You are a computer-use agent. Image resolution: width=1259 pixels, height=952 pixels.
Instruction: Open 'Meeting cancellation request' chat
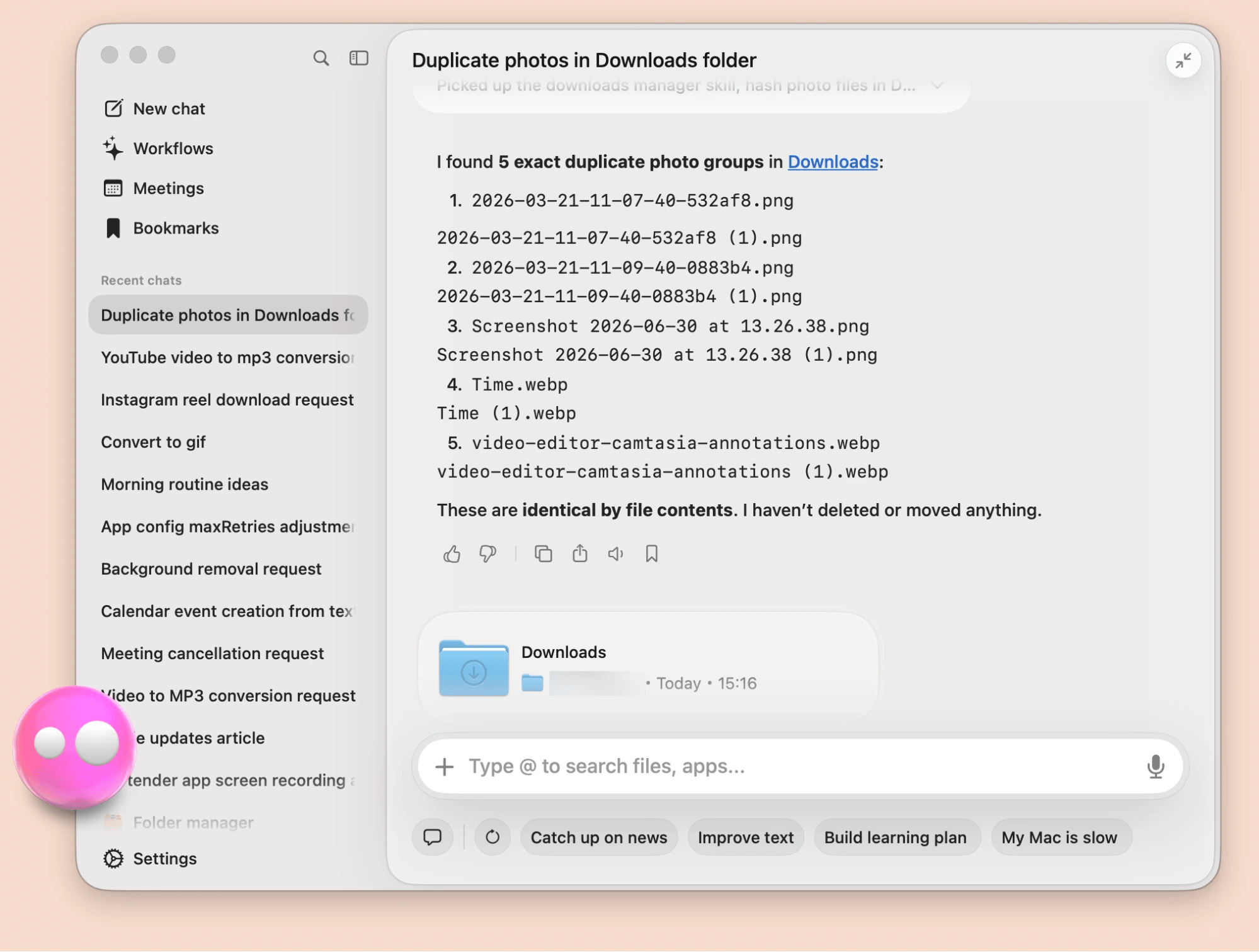coord(228,653)
